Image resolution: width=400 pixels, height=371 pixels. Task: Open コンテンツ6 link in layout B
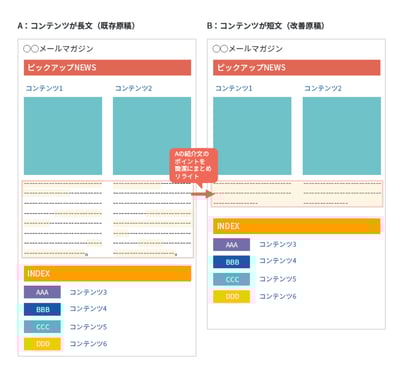pyautogui.click(x=278, y=296)
